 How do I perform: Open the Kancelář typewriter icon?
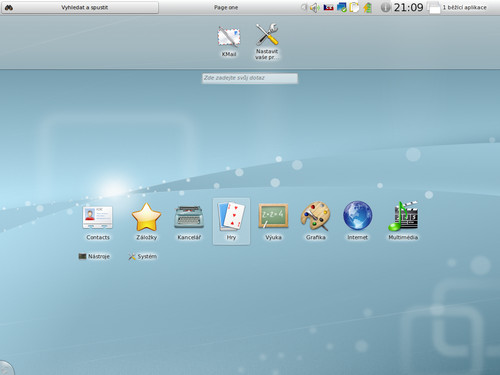point(189,222)
